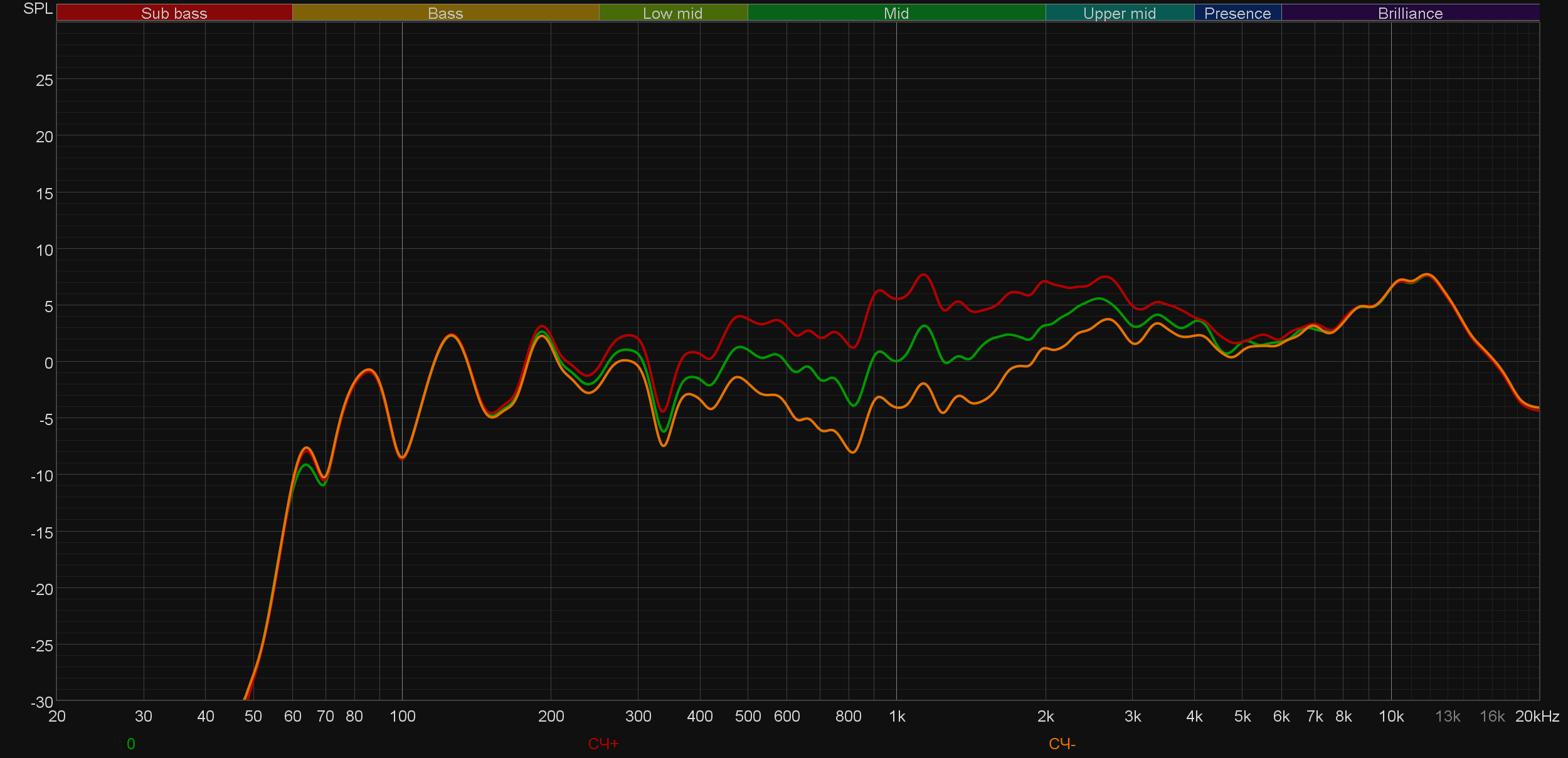
Task: Select the Upper mid band header
Action: [x=1119, y=13]
